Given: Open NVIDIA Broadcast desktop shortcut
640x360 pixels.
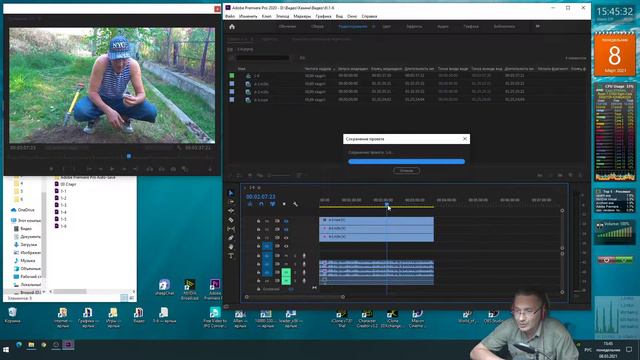Looking at the screenshot, I should 189,289.
